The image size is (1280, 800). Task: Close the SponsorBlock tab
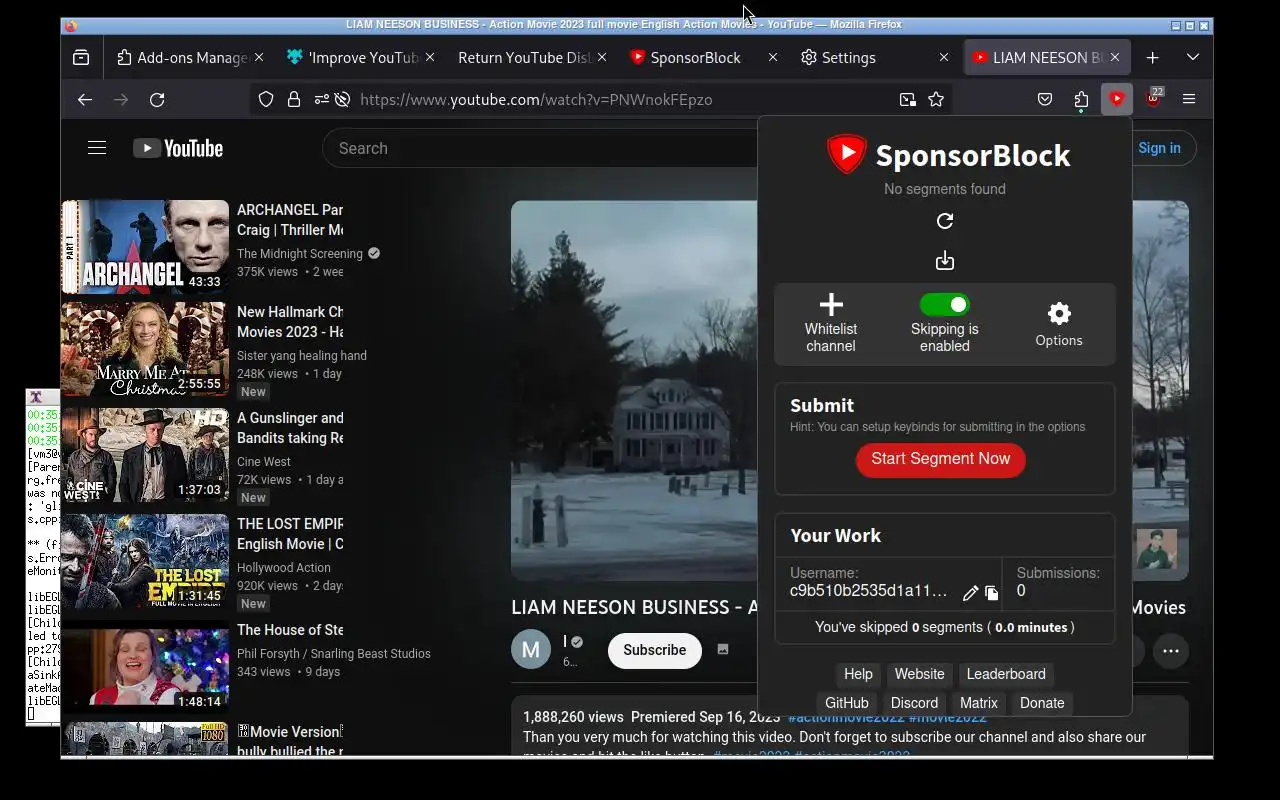pyautogui.click(x=772, y=58)
